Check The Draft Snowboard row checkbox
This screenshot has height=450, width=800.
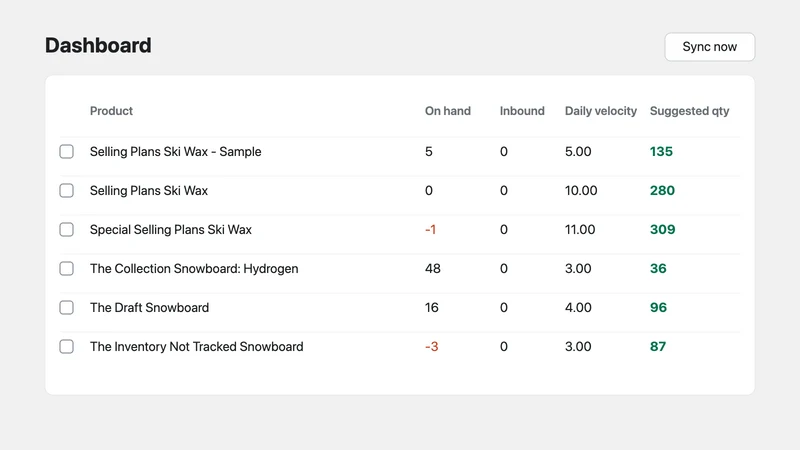66,308
